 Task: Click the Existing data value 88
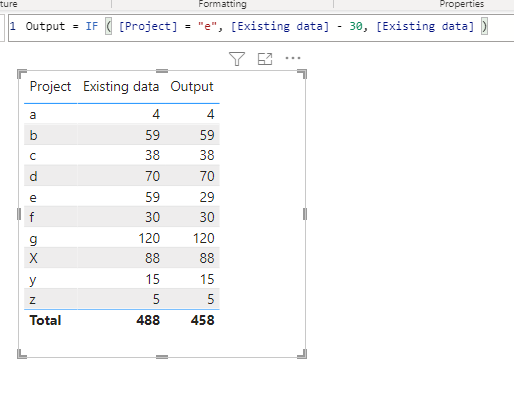tap(152, 258)
